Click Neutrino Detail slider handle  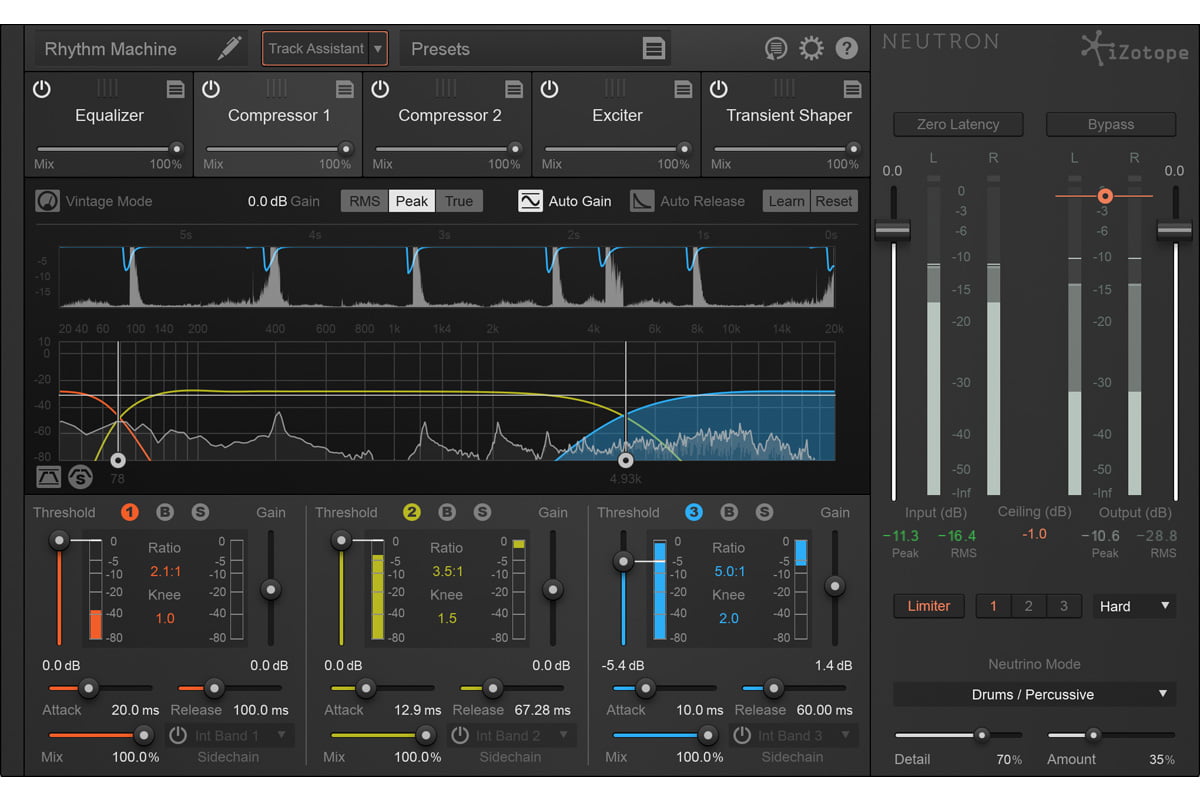(x=982, y=735)
